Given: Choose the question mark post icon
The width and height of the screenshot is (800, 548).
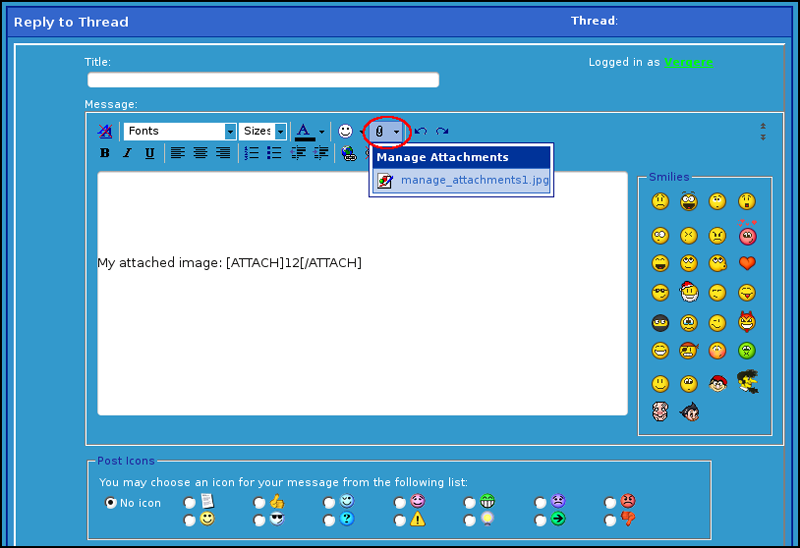Looking at the screenshot, I should click(330, 520).
